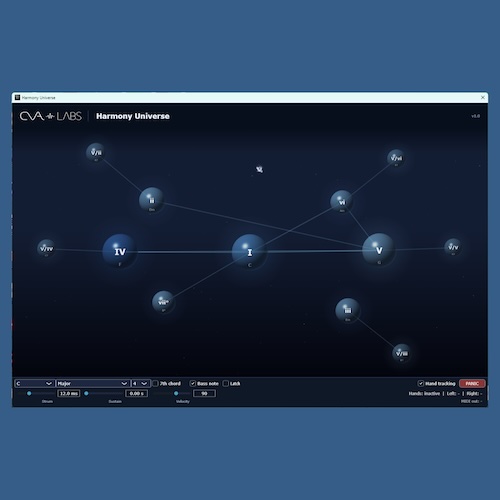Click the strum value field 12.0 ms
The height and width of the screenshot is (500, 500).
point(69,393)
